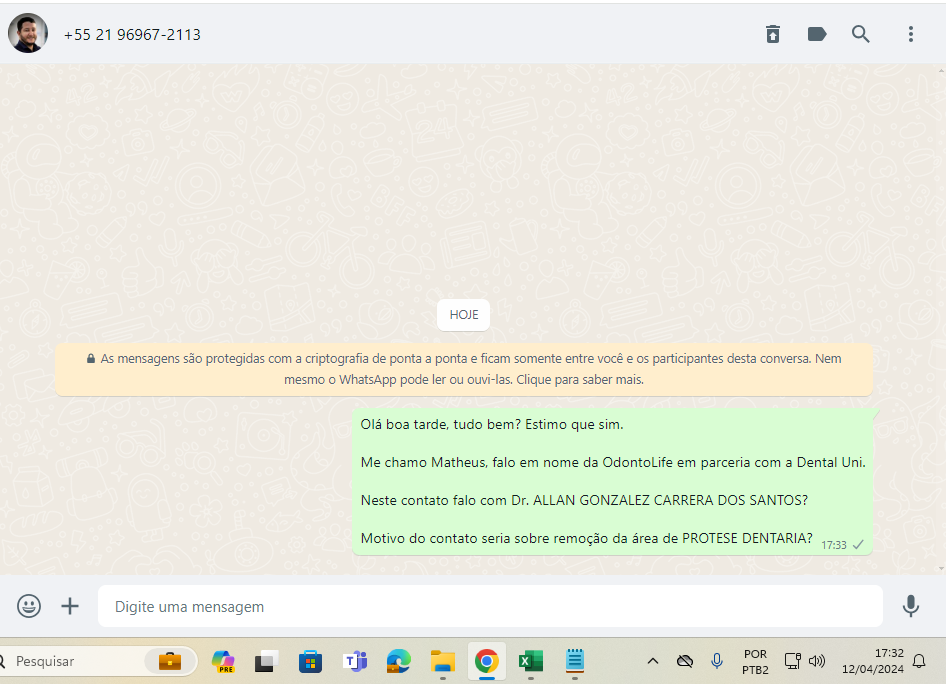This screenshot has width=946, height=684.
Task: Click the contact number +55 21 96967-2113
Action: (x=132, y=35)
